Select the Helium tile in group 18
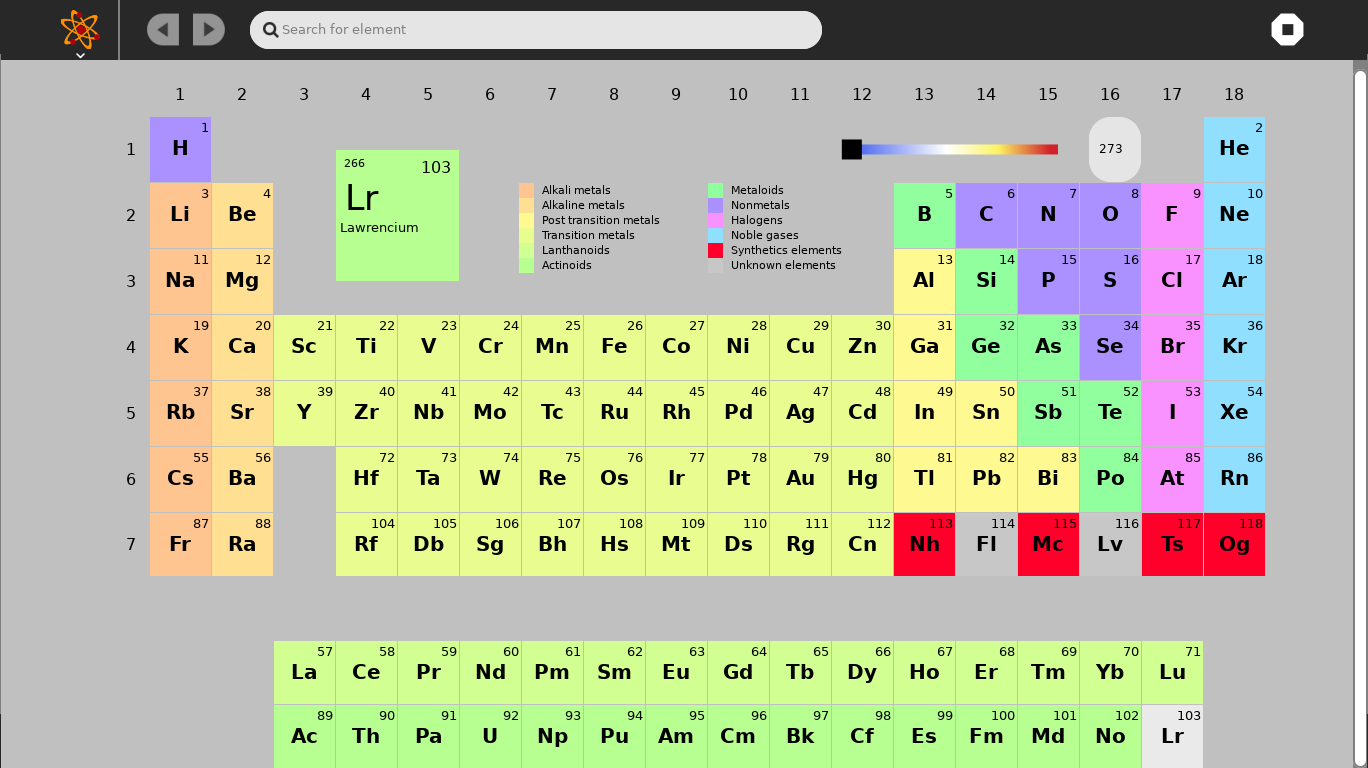Viewport: 1368px width, 768px height. [x=1234, y=149]
